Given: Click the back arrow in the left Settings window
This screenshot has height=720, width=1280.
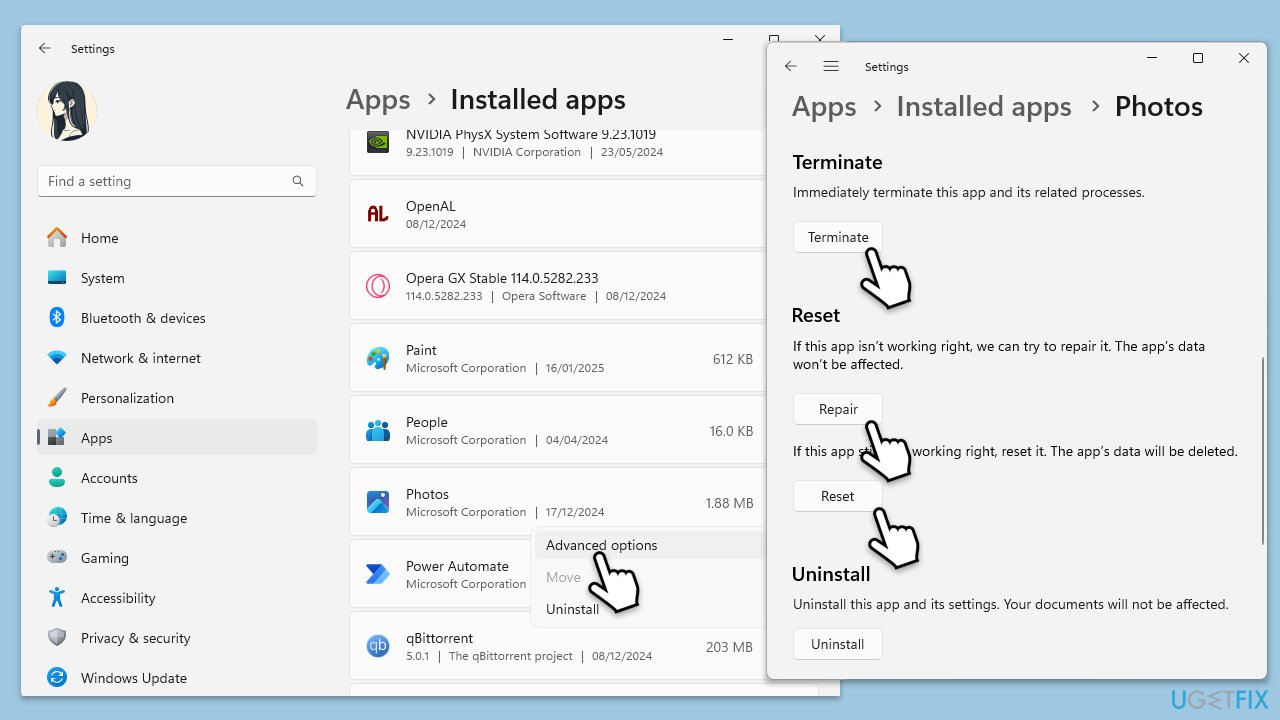Looking at the screenshot, I should tap(44, 48).
